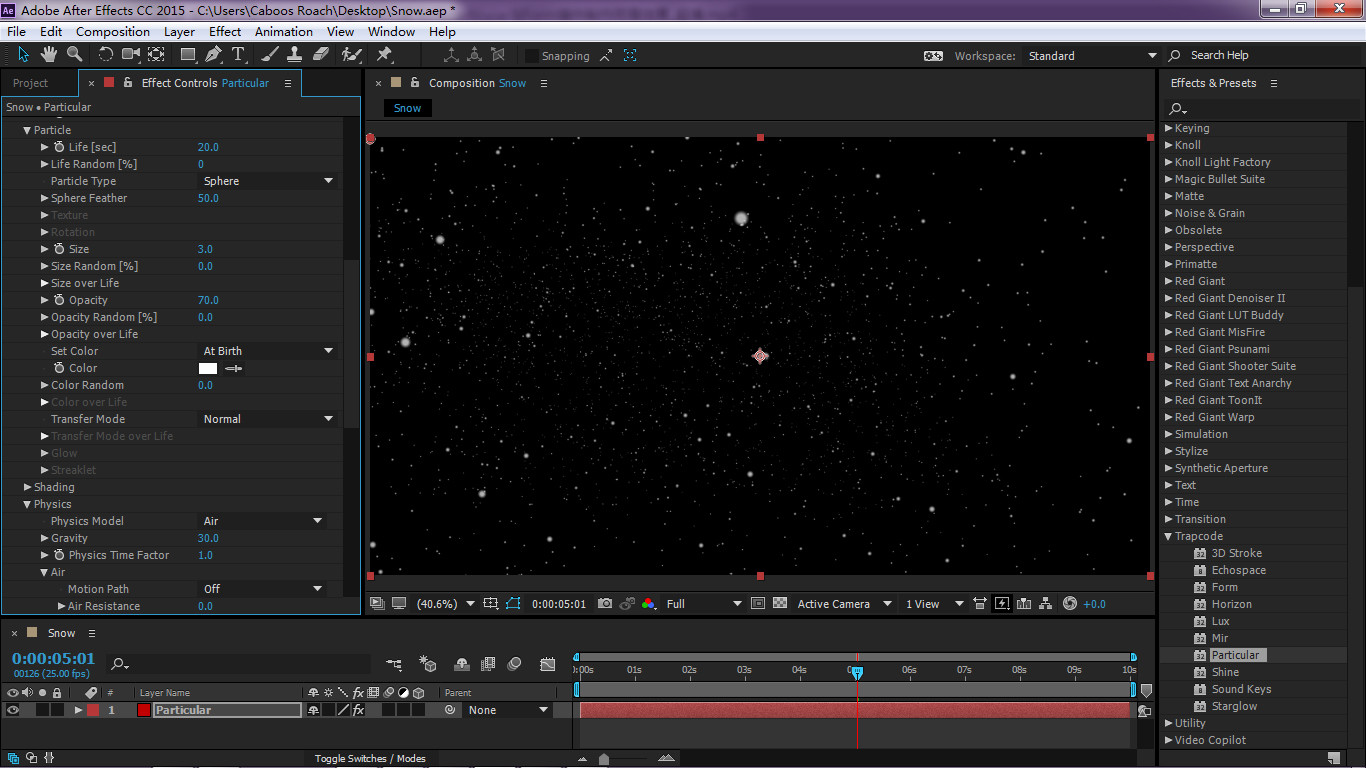
Task: Click Toggle Switches / Modes button
Action: pyautogui.click(x=369, y=759)
